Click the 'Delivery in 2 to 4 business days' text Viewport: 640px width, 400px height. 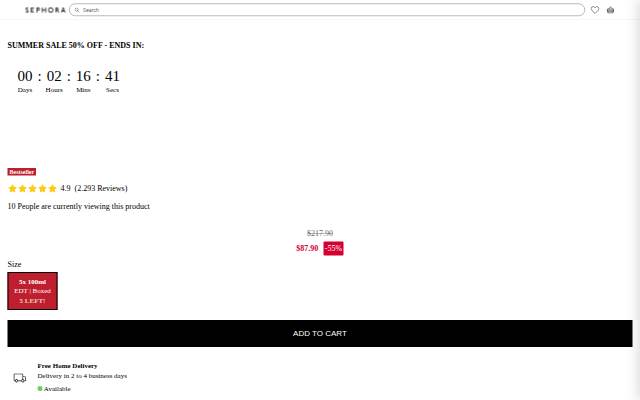(x=82, y=376)
